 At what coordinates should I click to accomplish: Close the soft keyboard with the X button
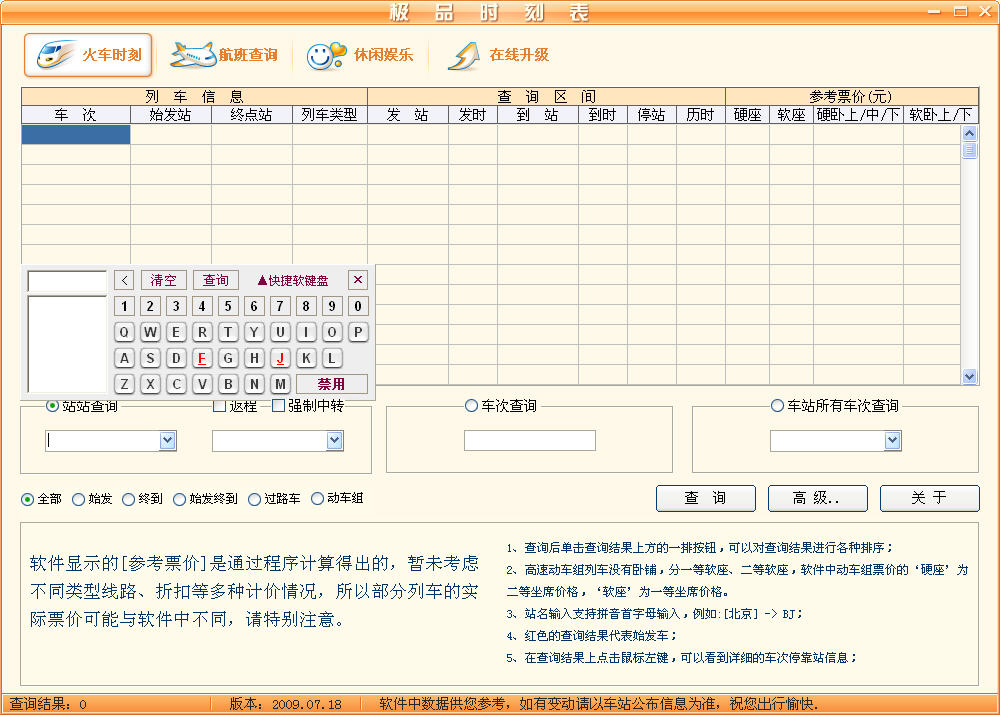pyautogui.click(x=357, y=280)
